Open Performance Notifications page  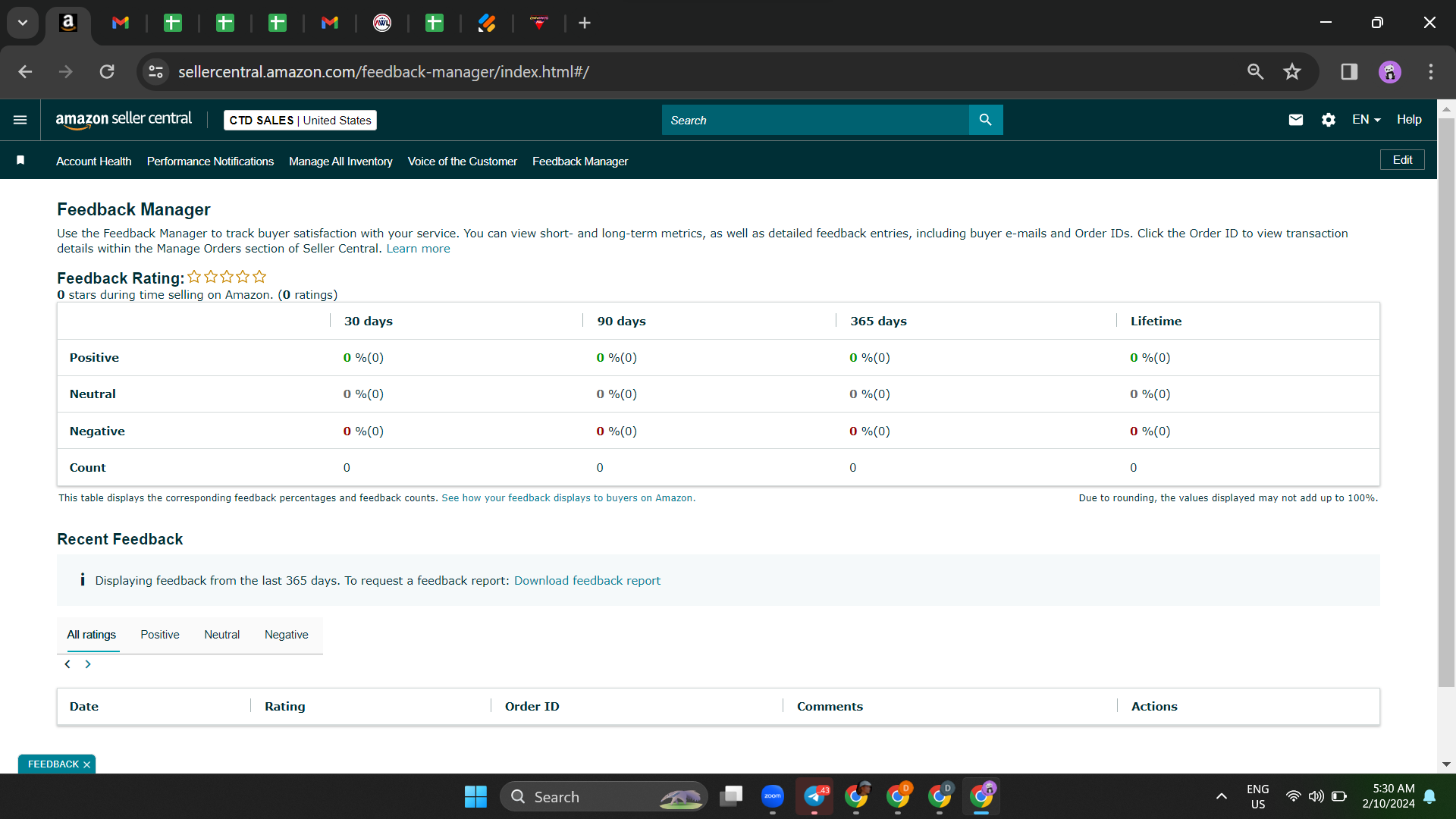coord(210,162)
